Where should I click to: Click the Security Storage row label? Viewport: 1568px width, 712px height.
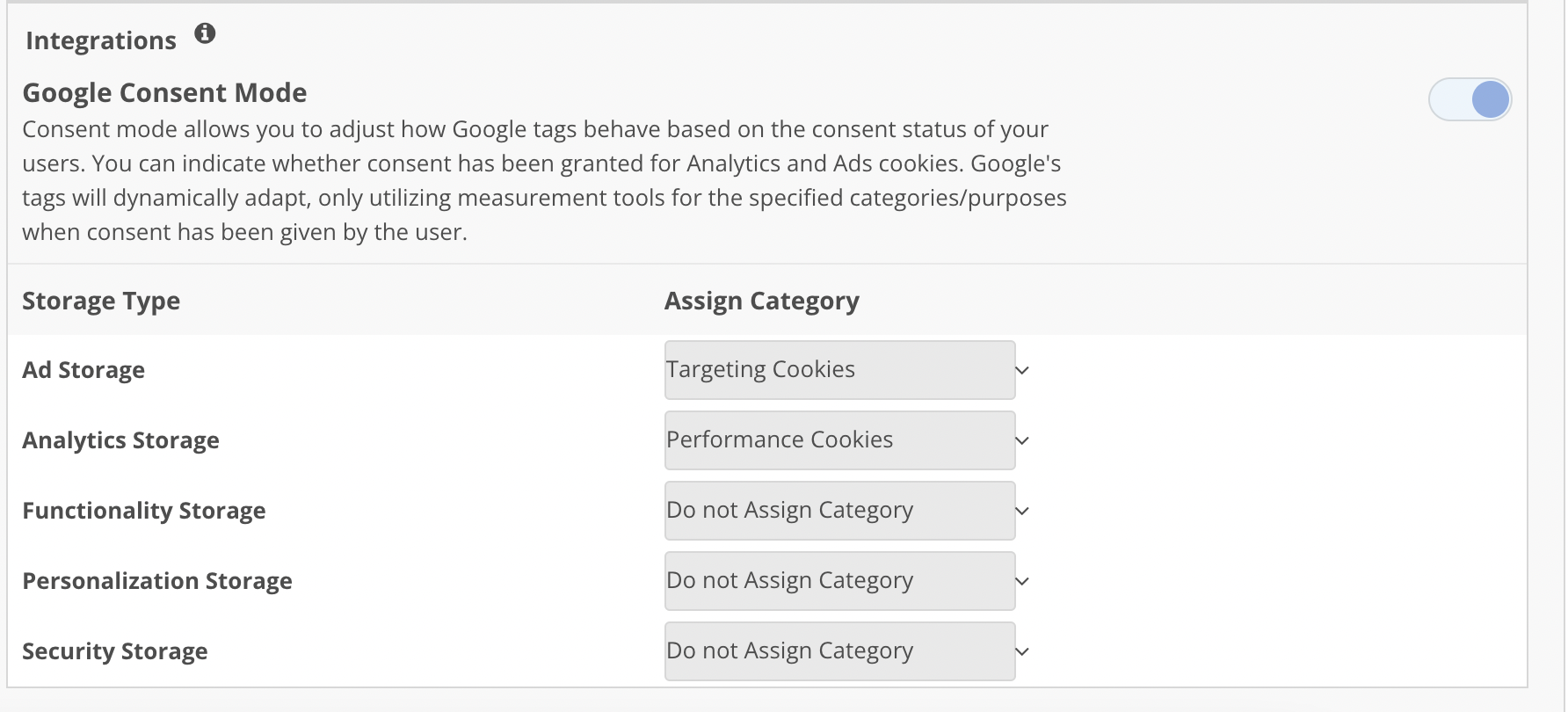(114, 651)
